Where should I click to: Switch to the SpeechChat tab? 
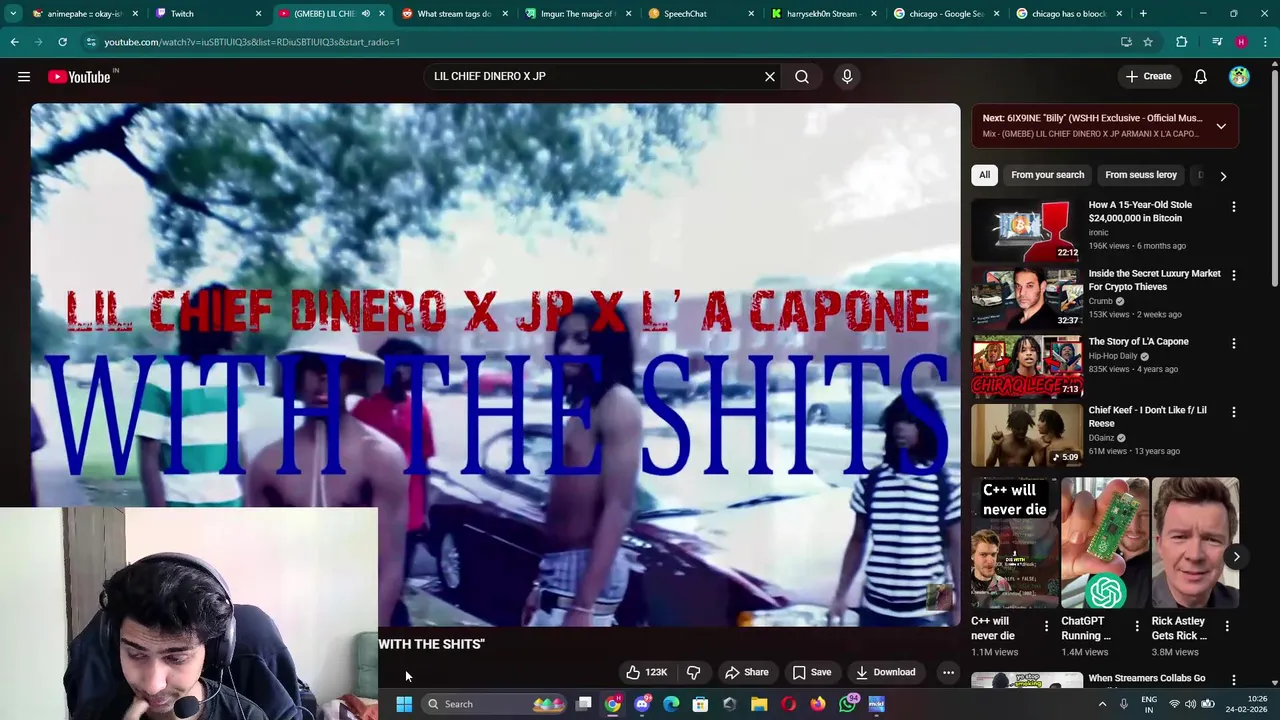click(x=702, y=14)
